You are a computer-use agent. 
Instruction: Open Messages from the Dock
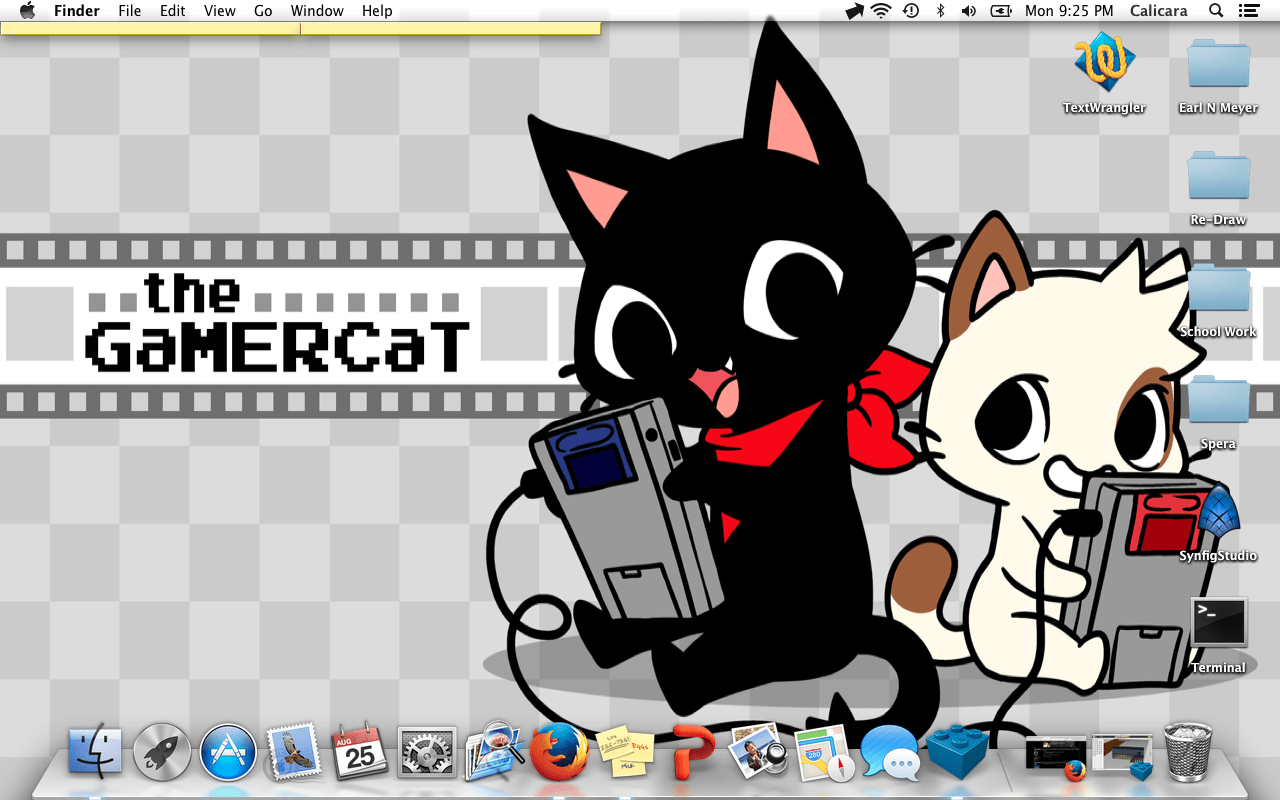tap(889, 752)
